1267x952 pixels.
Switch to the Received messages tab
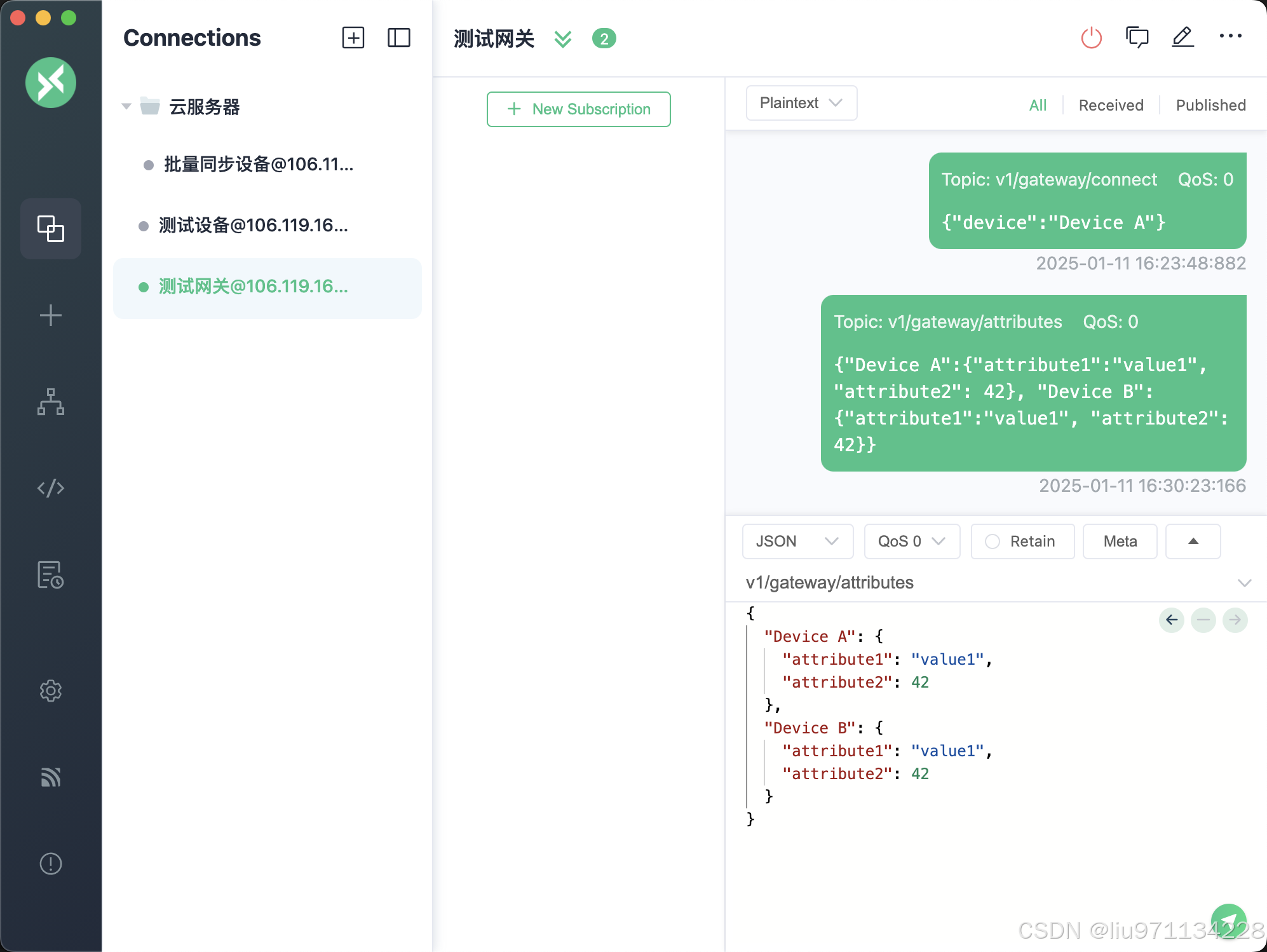click(1111, 105)
